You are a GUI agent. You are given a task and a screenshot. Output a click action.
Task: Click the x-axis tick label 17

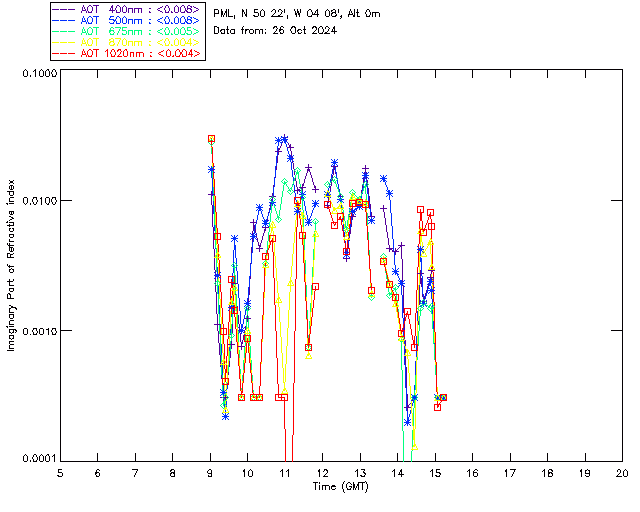click(x=510, y=473)
